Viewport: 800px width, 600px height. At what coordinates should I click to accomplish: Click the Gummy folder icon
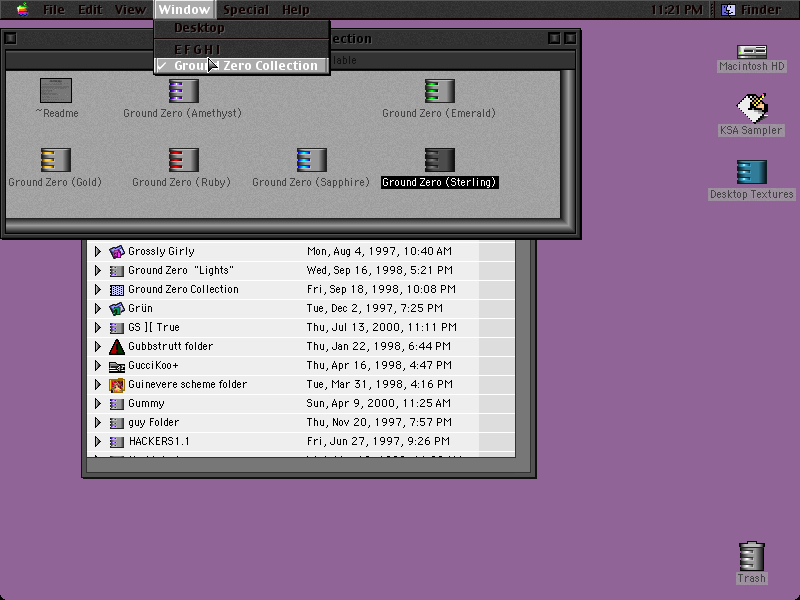coord(117,404)
